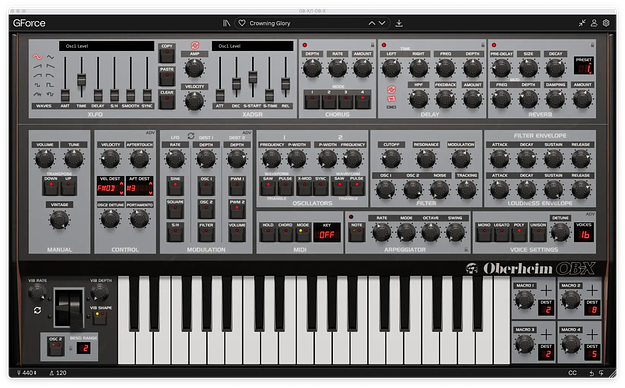Click the CC button in status bar

[x=572, y=373]
